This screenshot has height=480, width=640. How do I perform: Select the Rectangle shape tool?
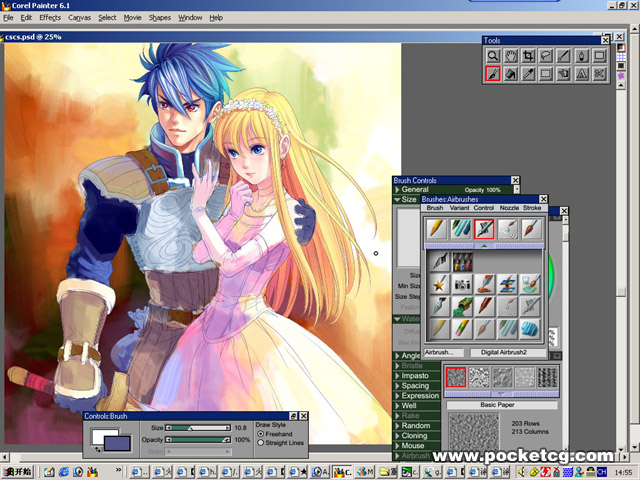[599, 56]
